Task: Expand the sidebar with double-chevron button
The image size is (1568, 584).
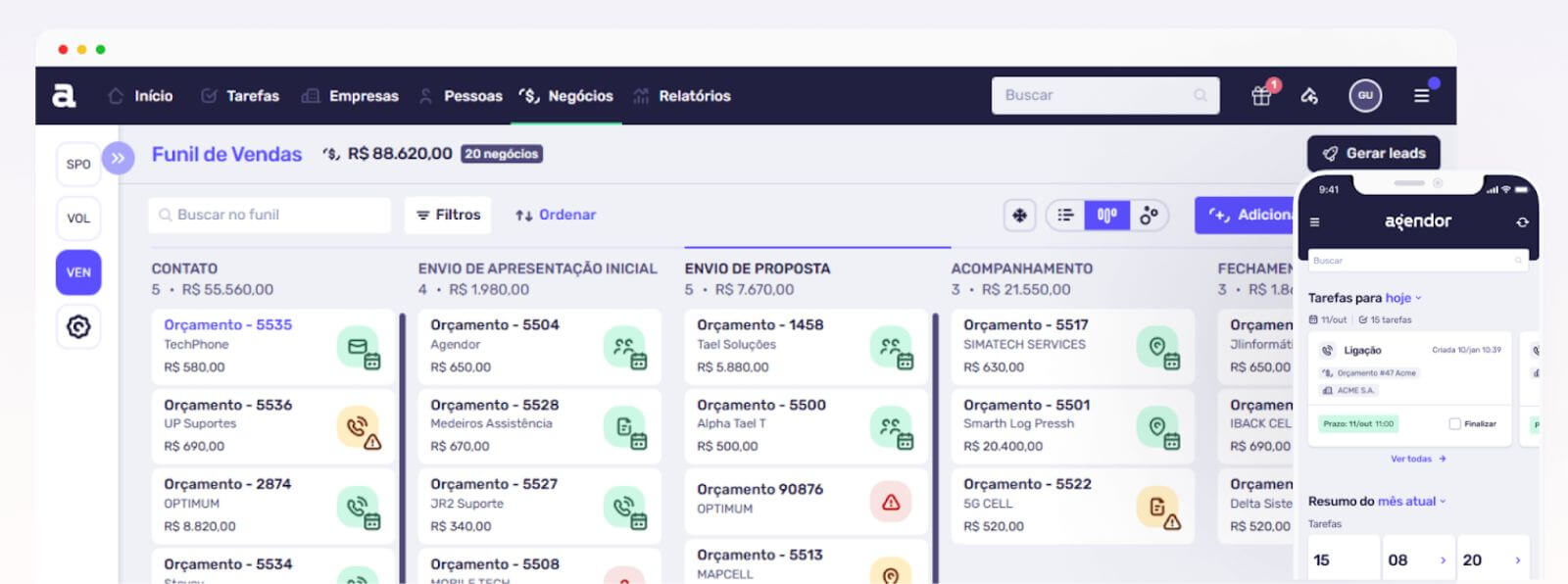Action: [x=118, y=158]
